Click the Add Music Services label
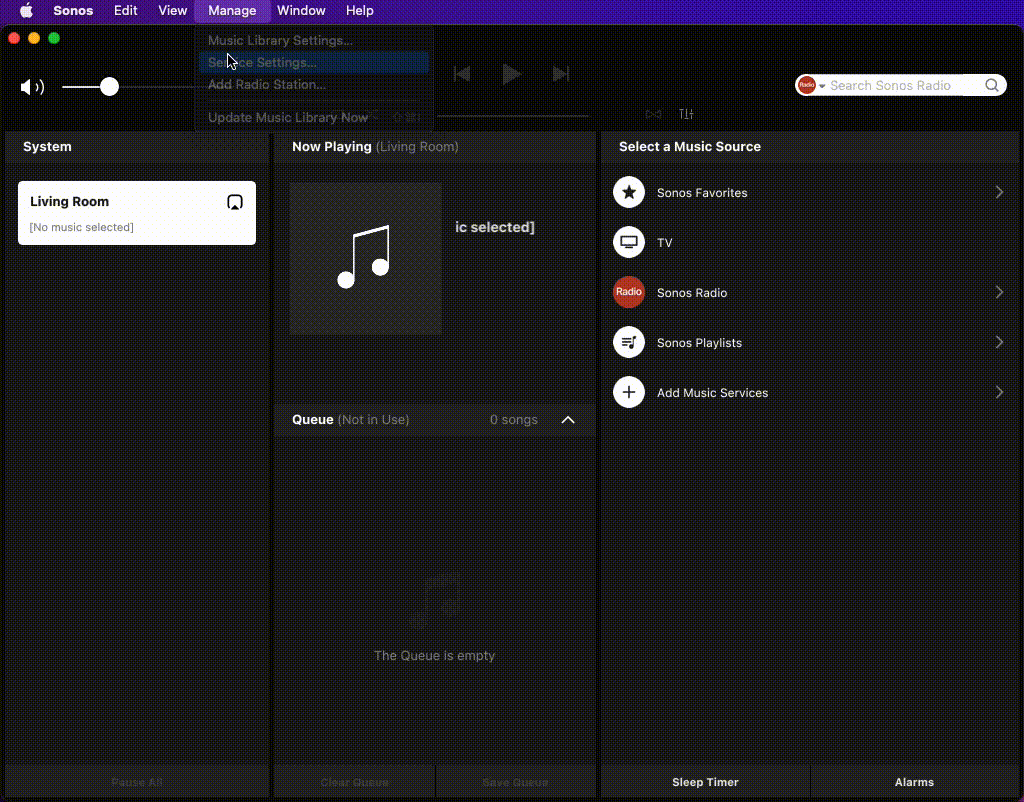Image resolution: width=1024 pixels, height=802 pixels. pos(712,393)
